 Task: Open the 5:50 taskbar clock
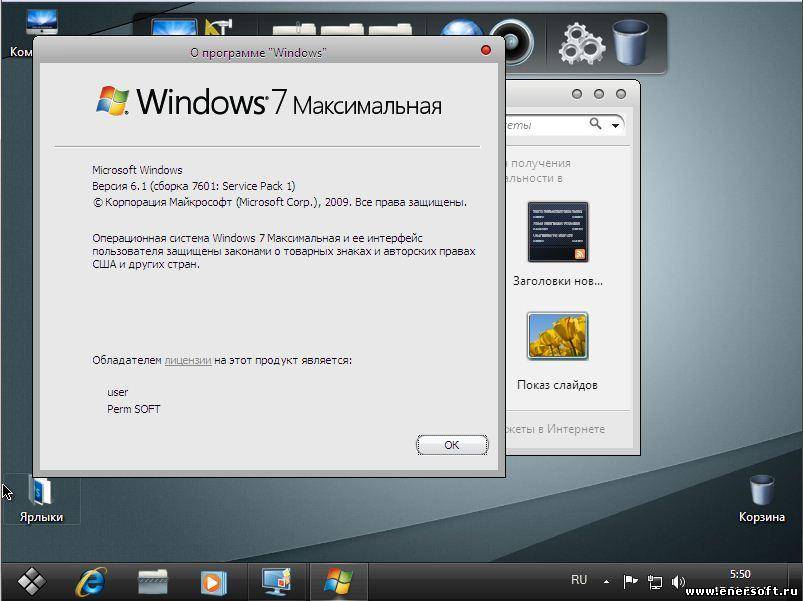coord(740,574)
